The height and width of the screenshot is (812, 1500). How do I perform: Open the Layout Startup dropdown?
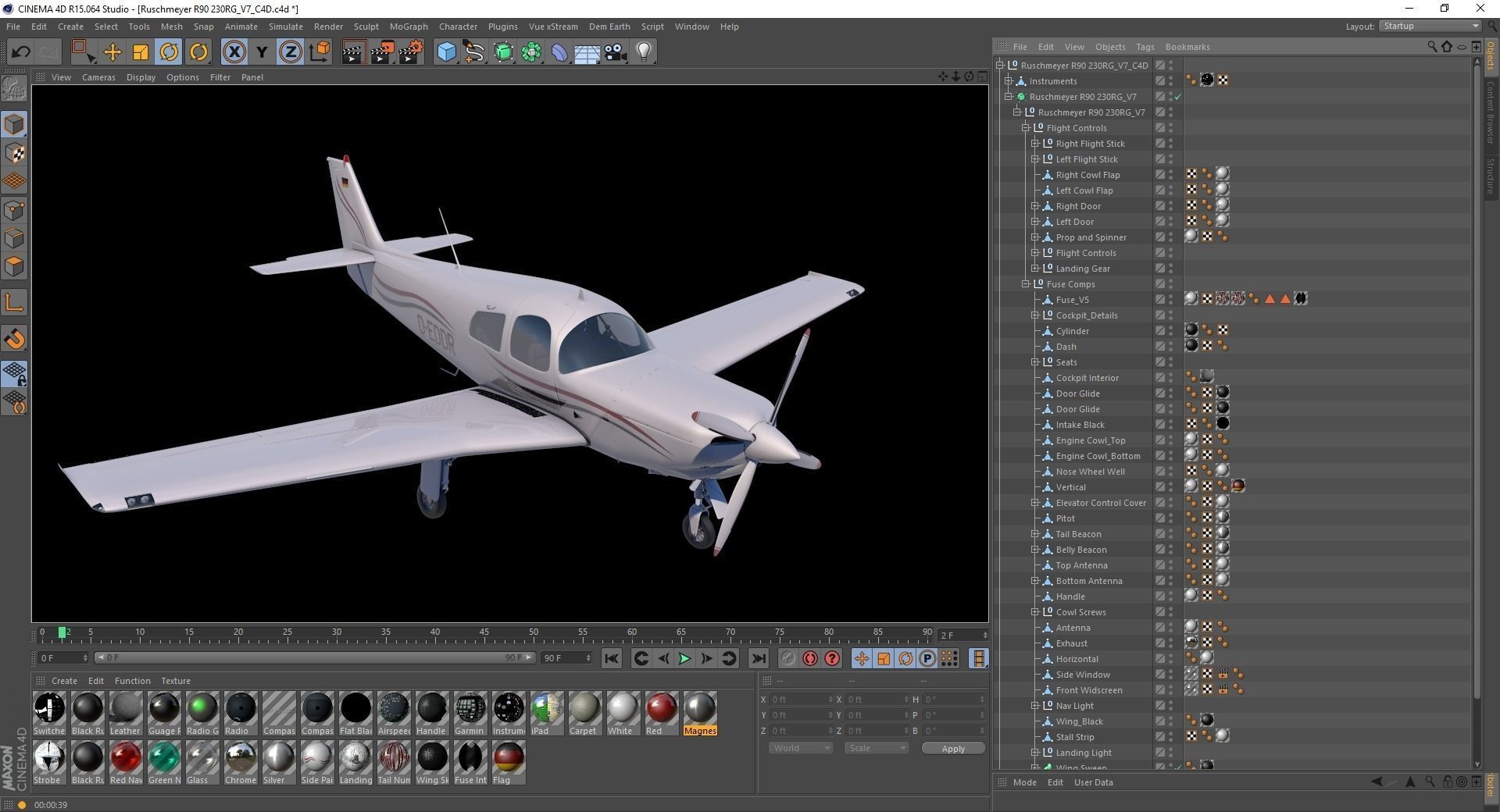point(1430,26)
